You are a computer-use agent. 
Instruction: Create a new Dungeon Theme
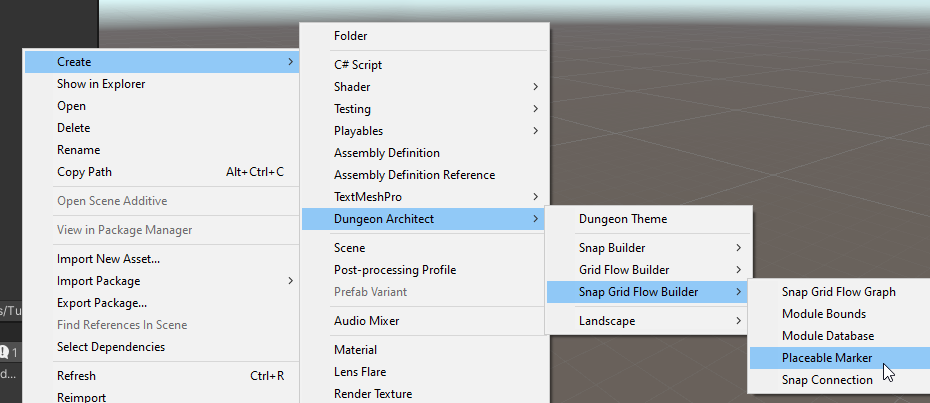tap(622, 219)
